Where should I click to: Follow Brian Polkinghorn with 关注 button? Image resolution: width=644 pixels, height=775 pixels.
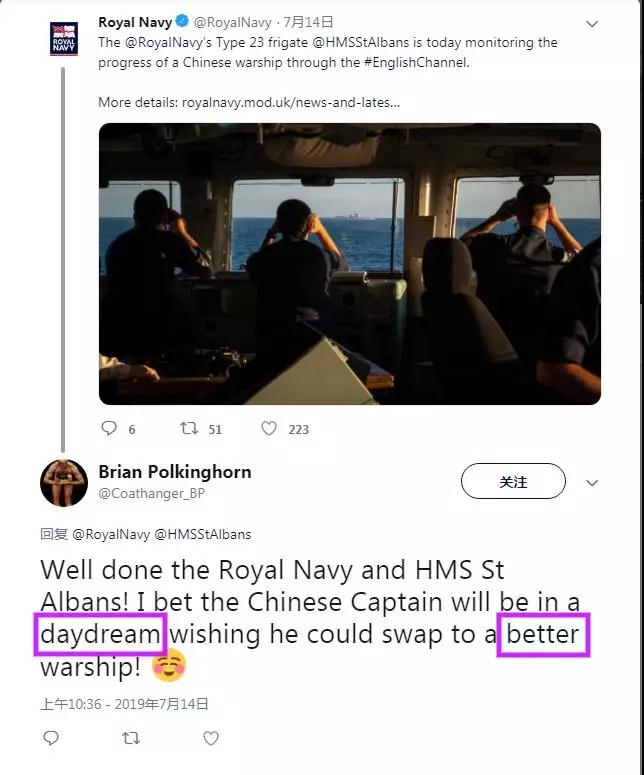[513, 481]
